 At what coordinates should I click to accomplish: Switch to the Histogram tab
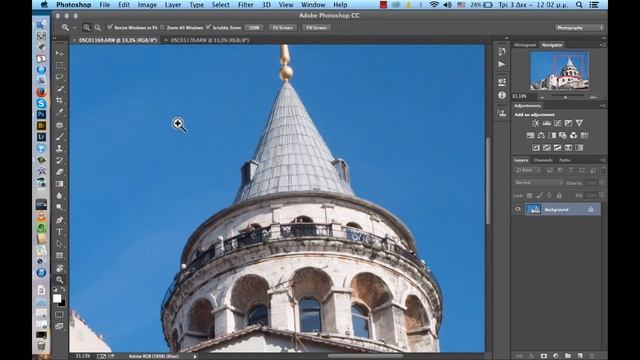coord(525,45)
